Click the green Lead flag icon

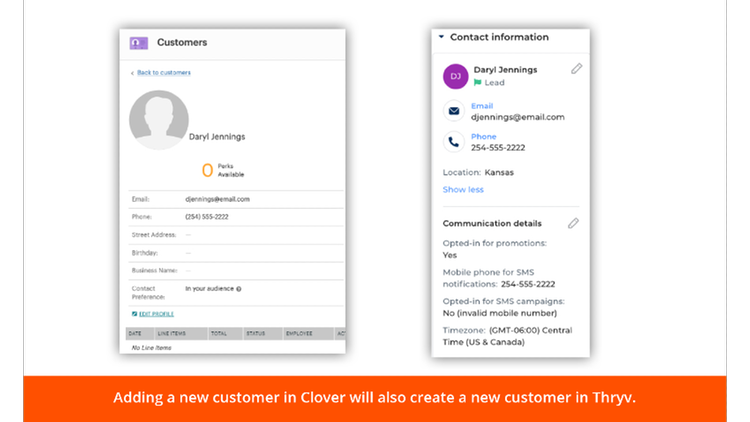[x=477, y=82]
